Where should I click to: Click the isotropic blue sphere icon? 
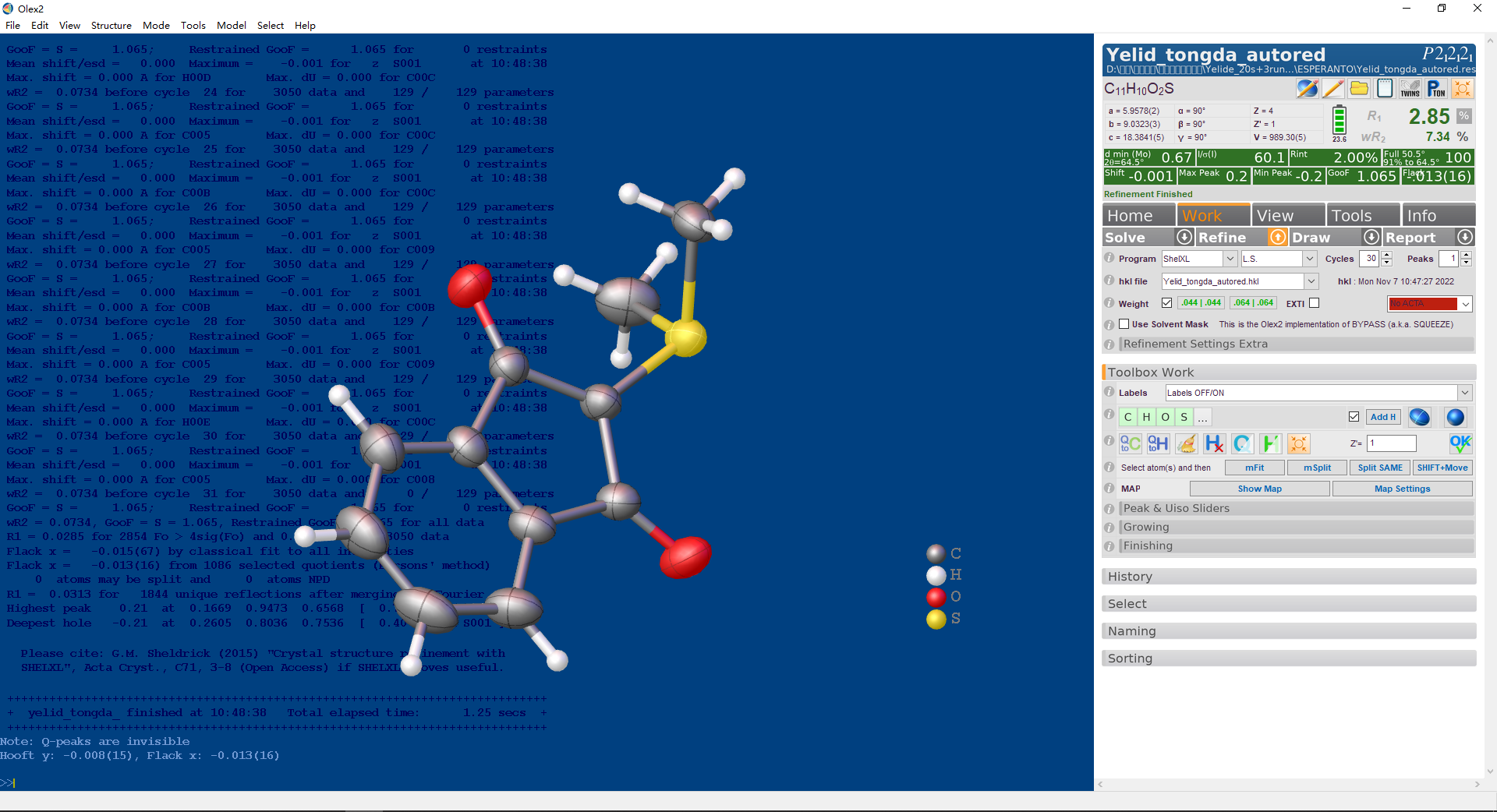(x=1456, y=418)
